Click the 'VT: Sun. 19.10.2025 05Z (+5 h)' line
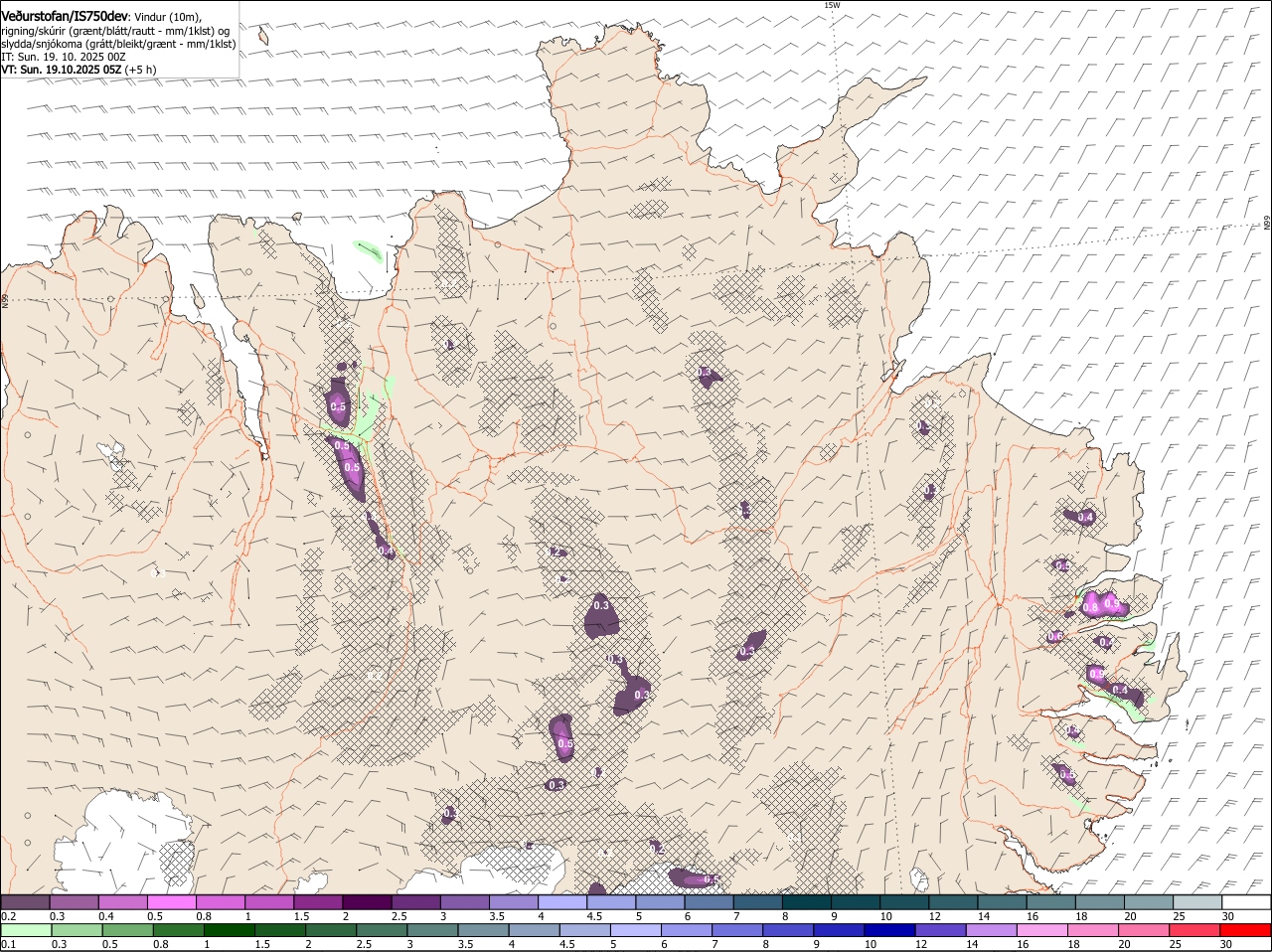The width and height of the screenshot is (1272, 952). point(79,70)
